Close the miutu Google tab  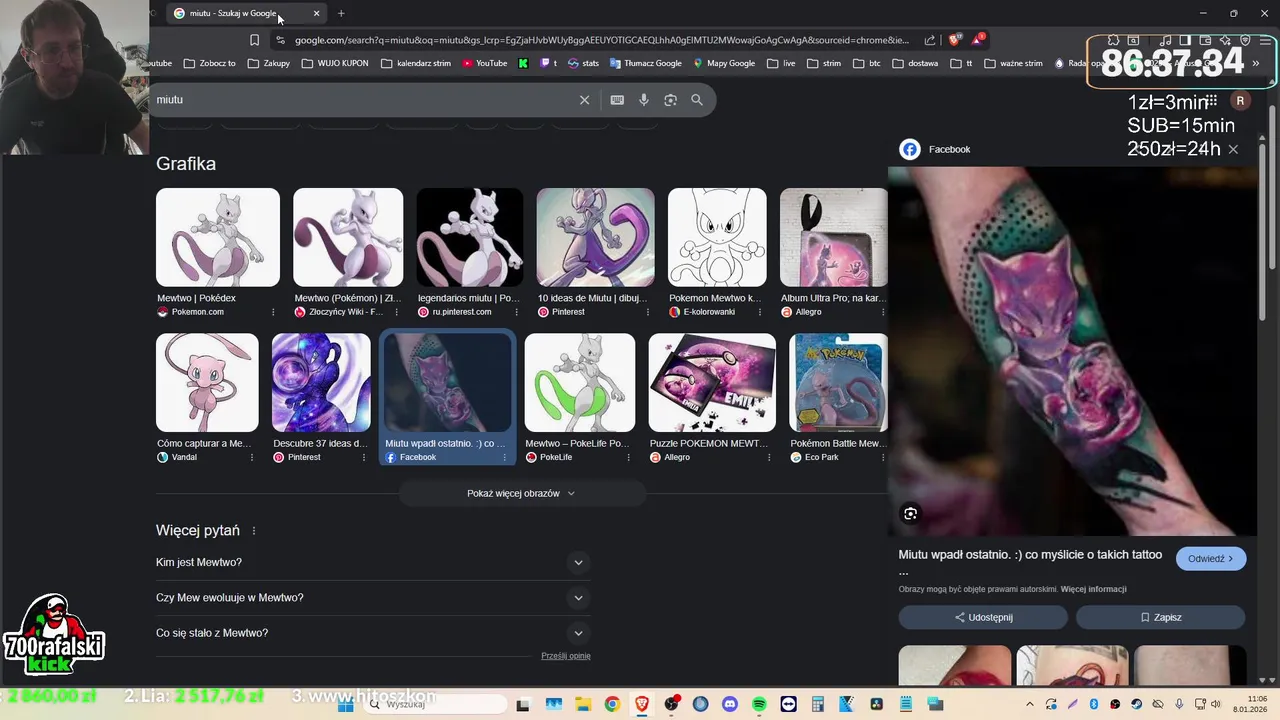(x=317, y=14)
